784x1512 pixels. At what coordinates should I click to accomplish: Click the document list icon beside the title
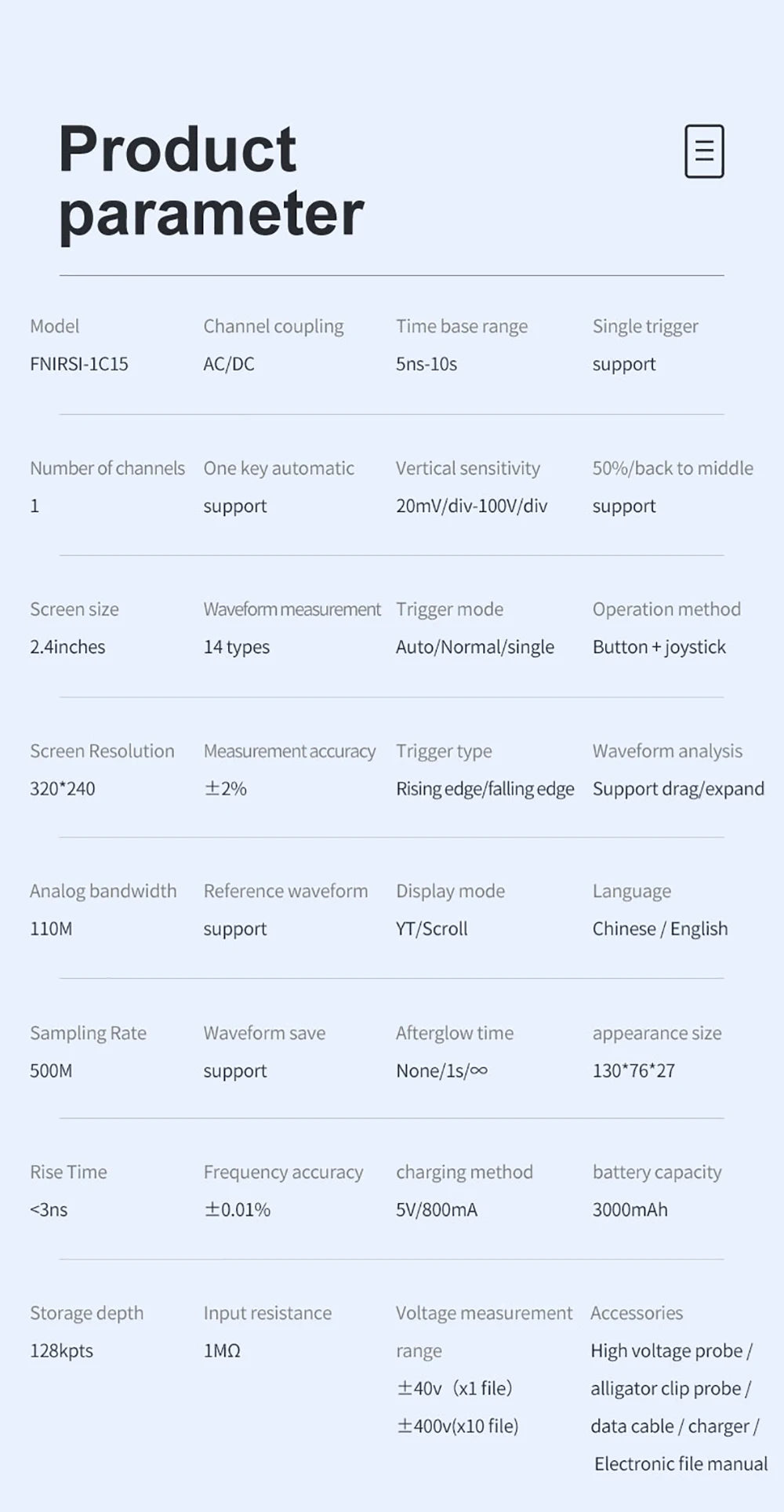704,151
